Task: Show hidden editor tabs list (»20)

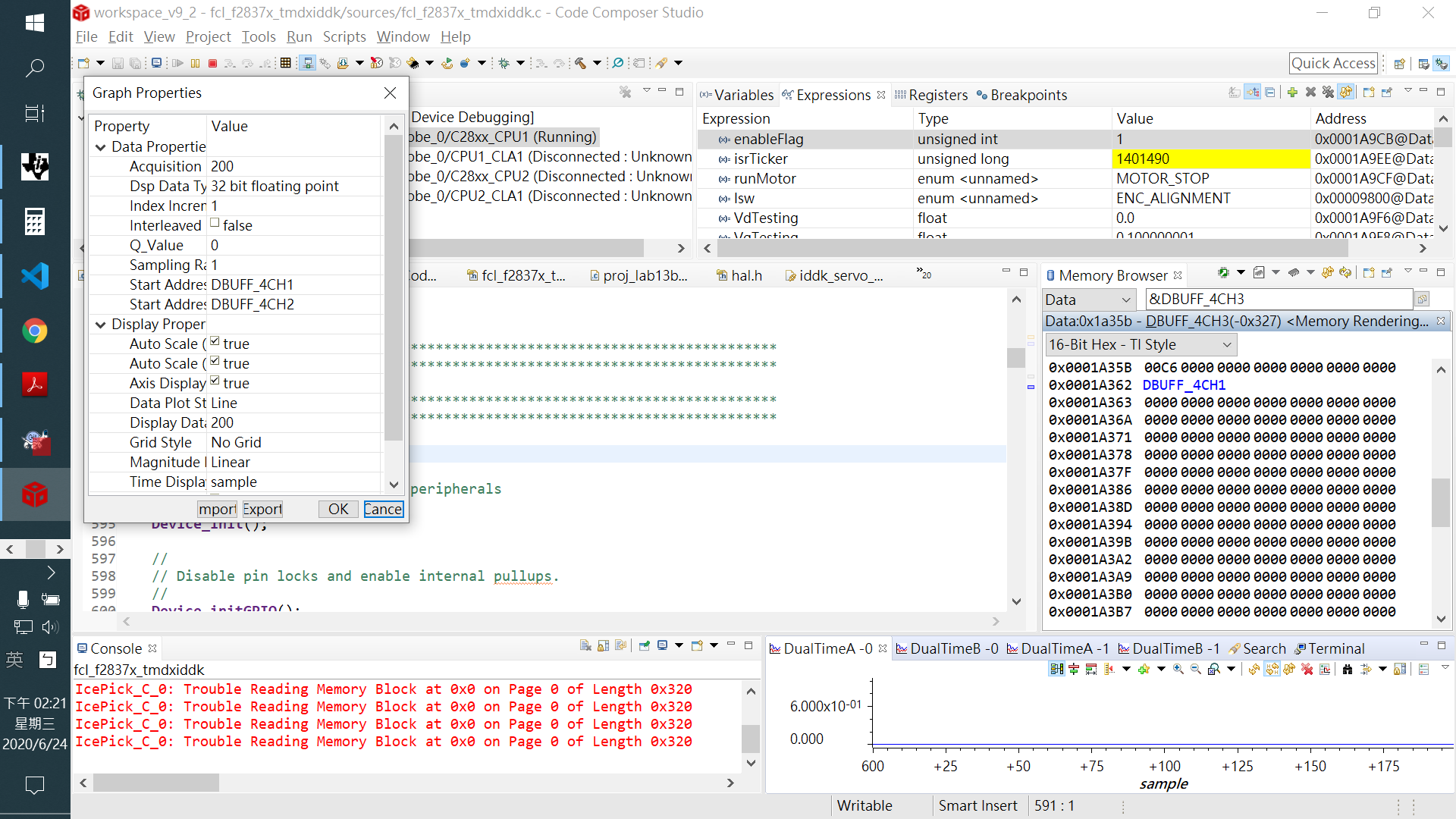Action: click(x=924, y=274)
